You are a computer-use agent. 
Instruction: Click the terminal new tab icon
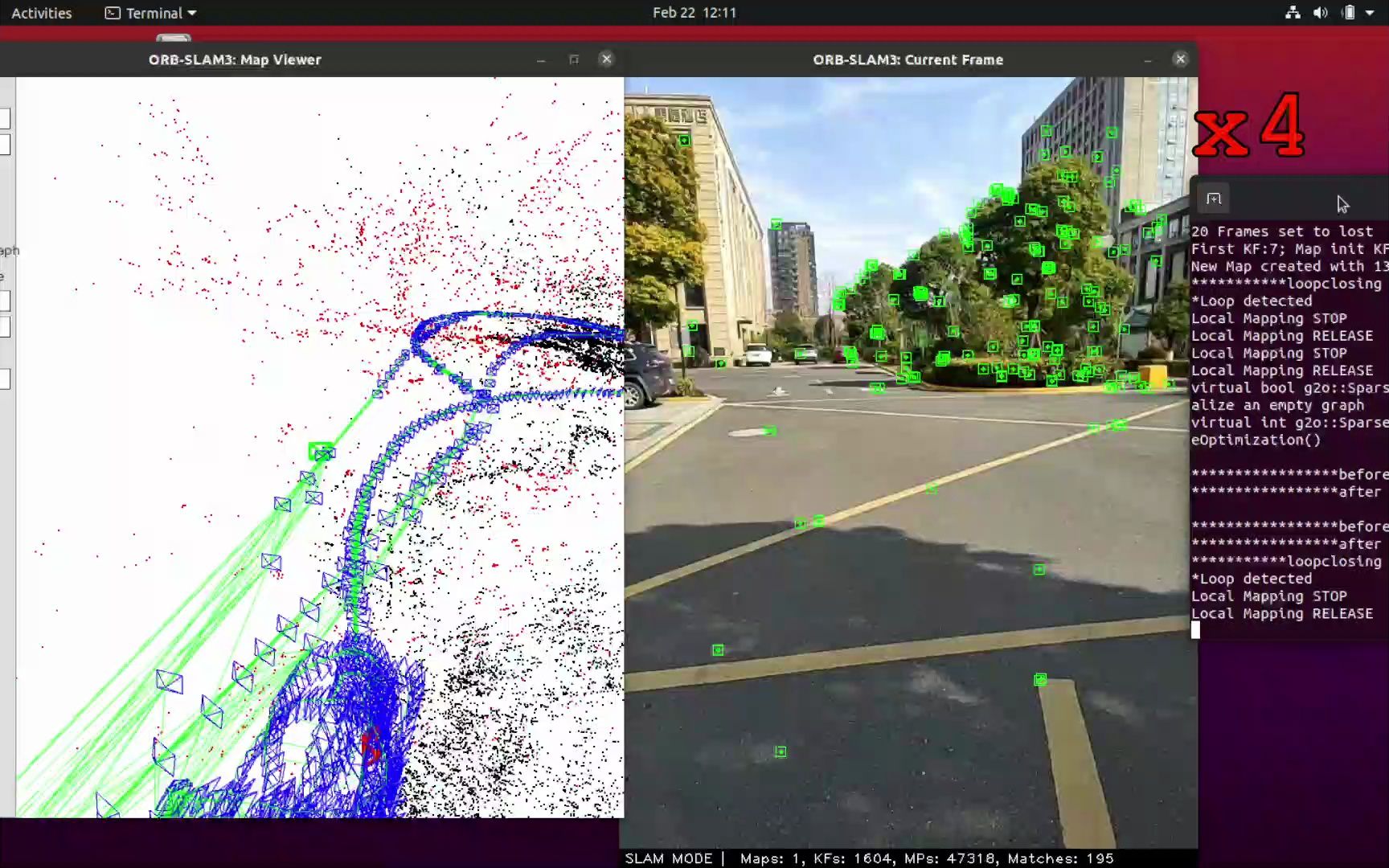click(1214, 199)
